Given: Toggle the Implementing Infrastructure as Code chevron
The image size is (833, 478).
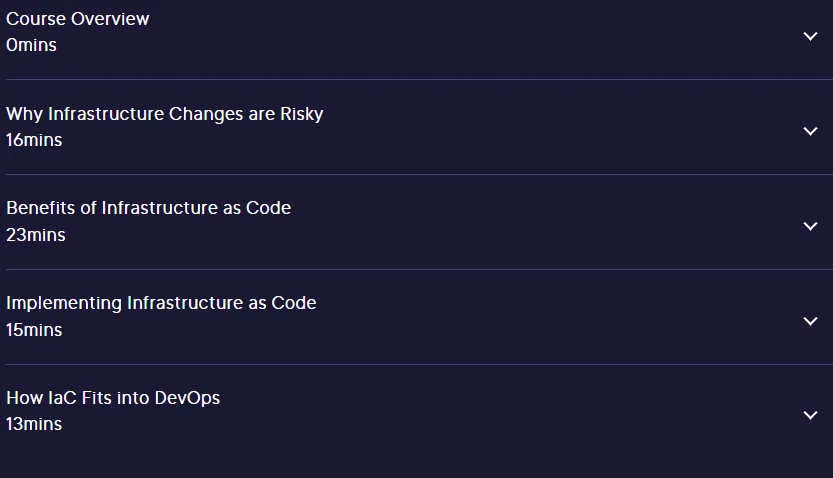Looking at the screenshot, I should tap(810, 321).
